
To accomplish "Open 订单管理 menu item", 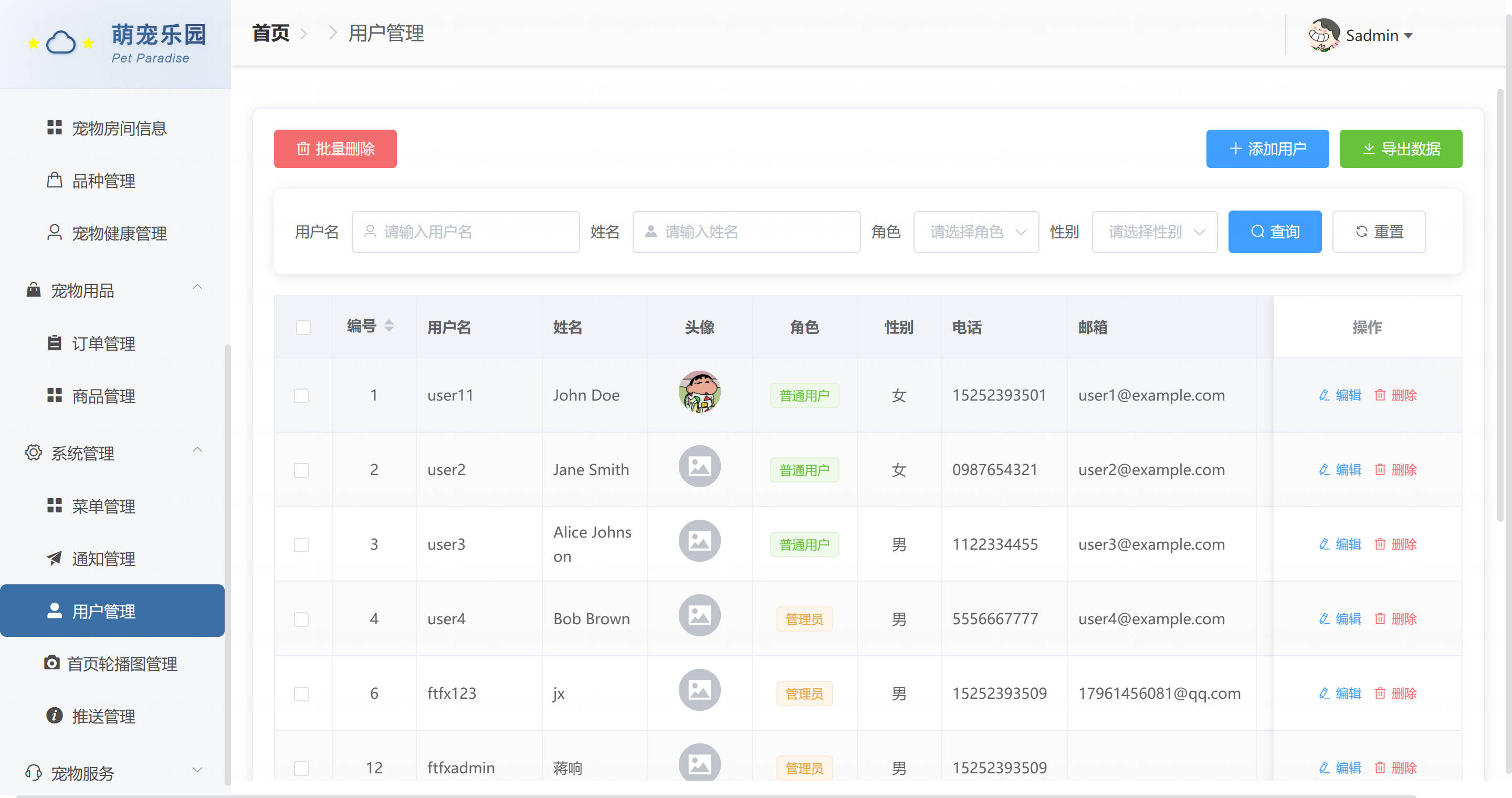I will (112, 343).
